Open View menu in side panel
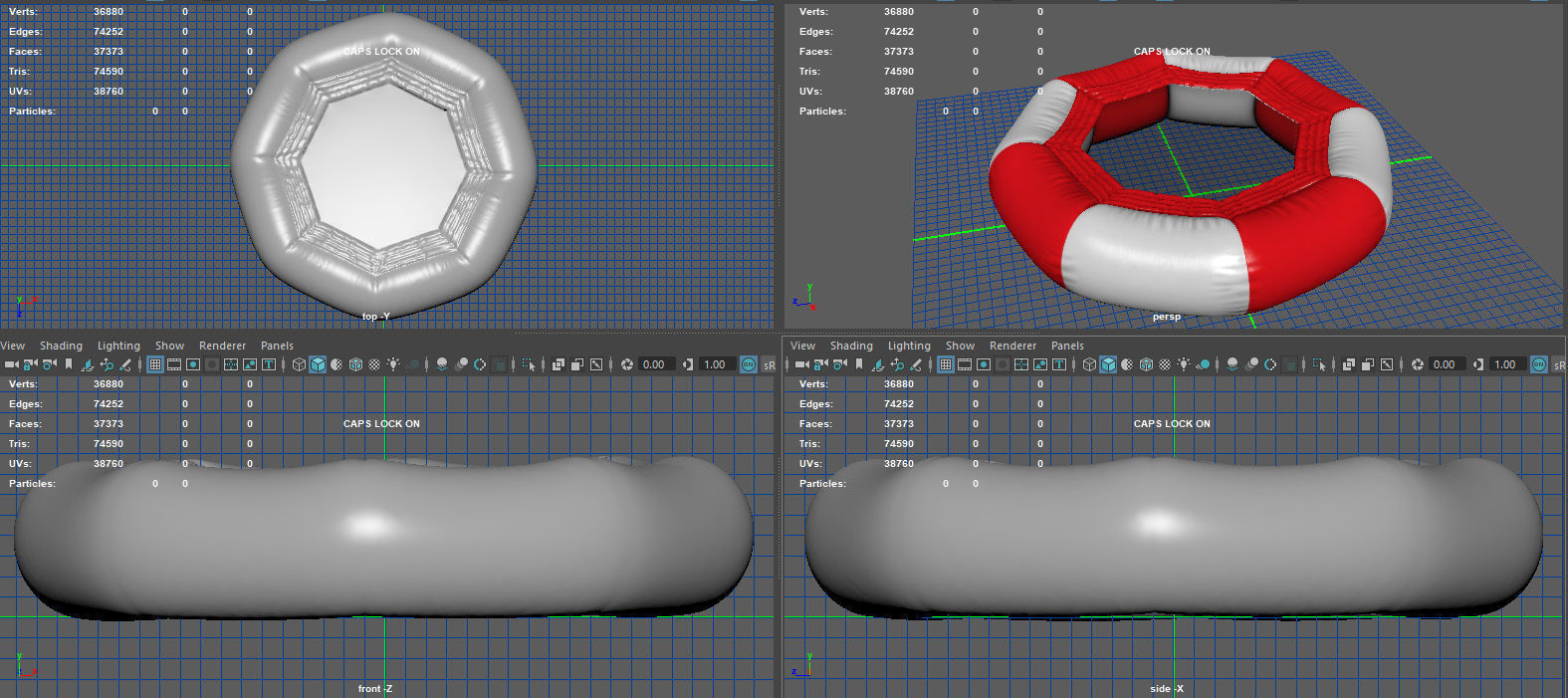 (x=802, y=346)
